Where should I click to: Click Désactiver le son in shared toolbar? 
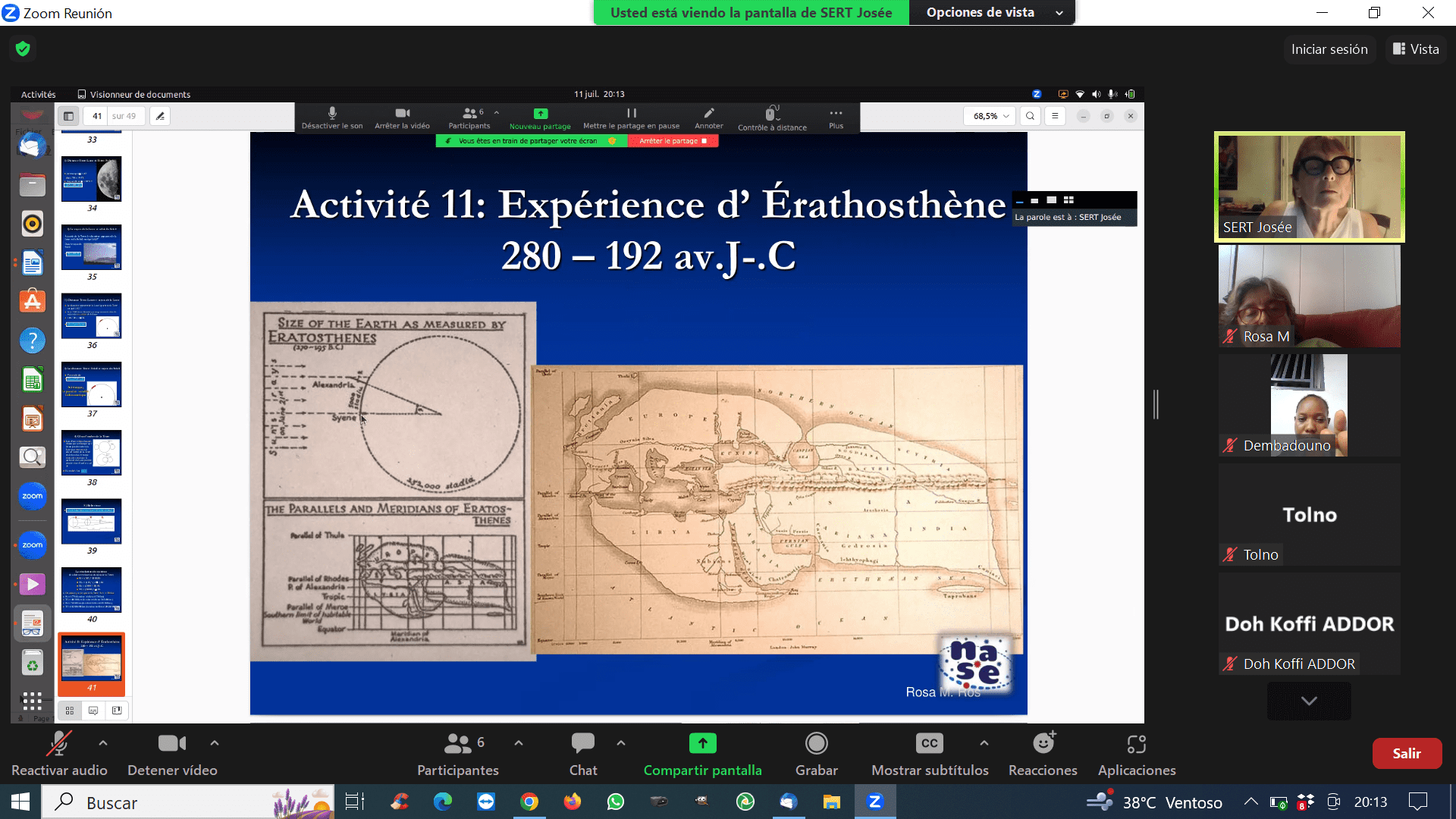pyautogui.click(x=332, y=118)
